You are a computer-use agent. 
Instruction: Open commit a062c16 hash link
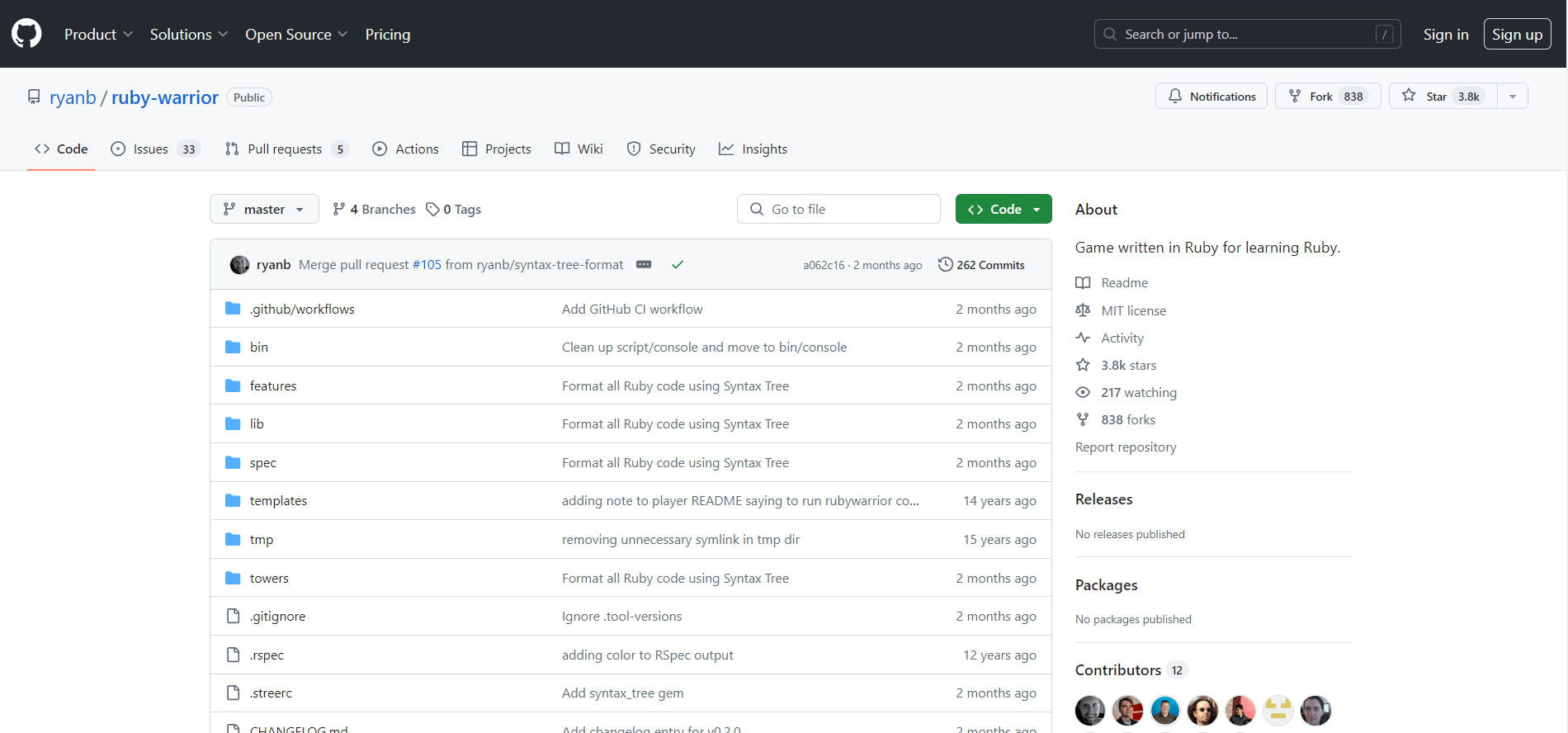coord(824,265)
